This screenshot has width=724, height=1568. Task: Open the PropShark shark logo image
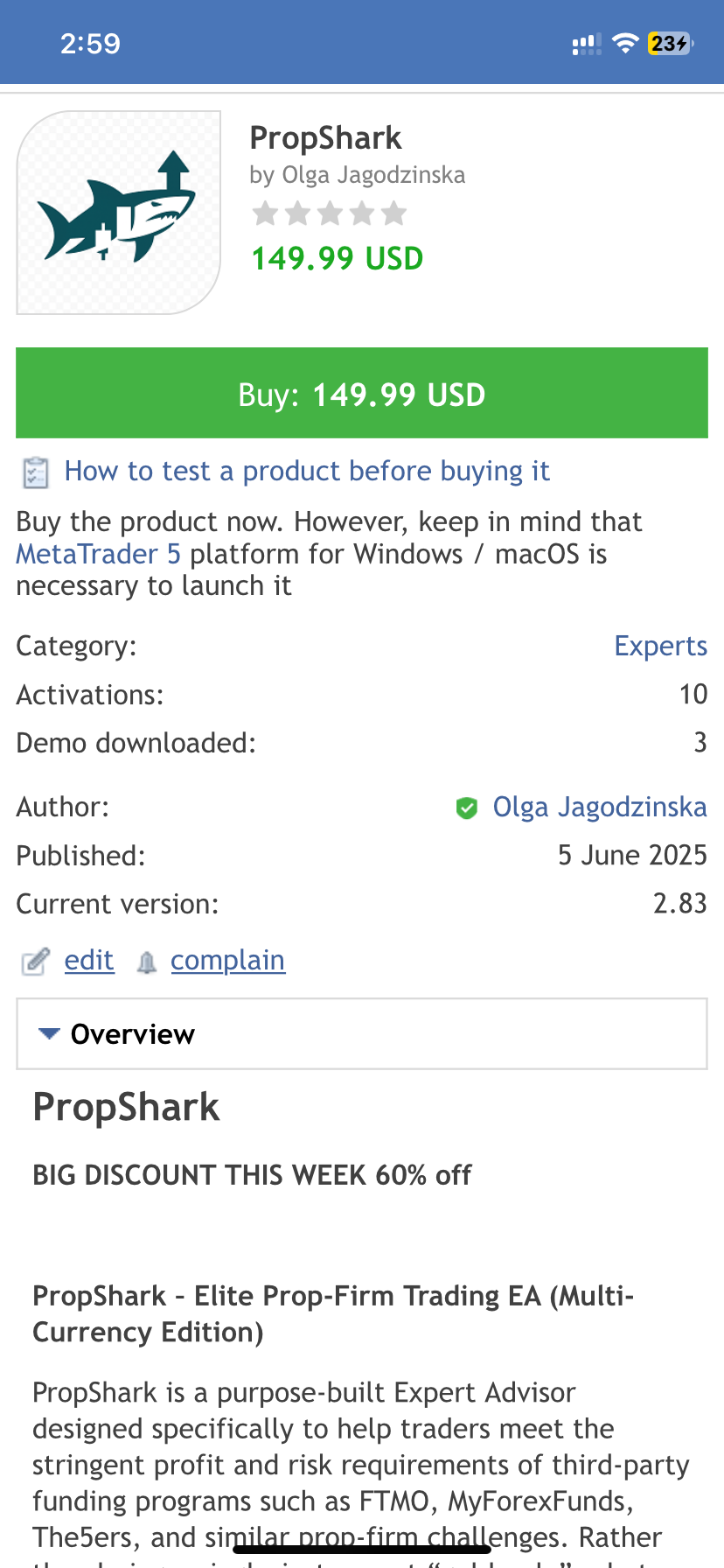pyautogui.click(x=118, y=213)
